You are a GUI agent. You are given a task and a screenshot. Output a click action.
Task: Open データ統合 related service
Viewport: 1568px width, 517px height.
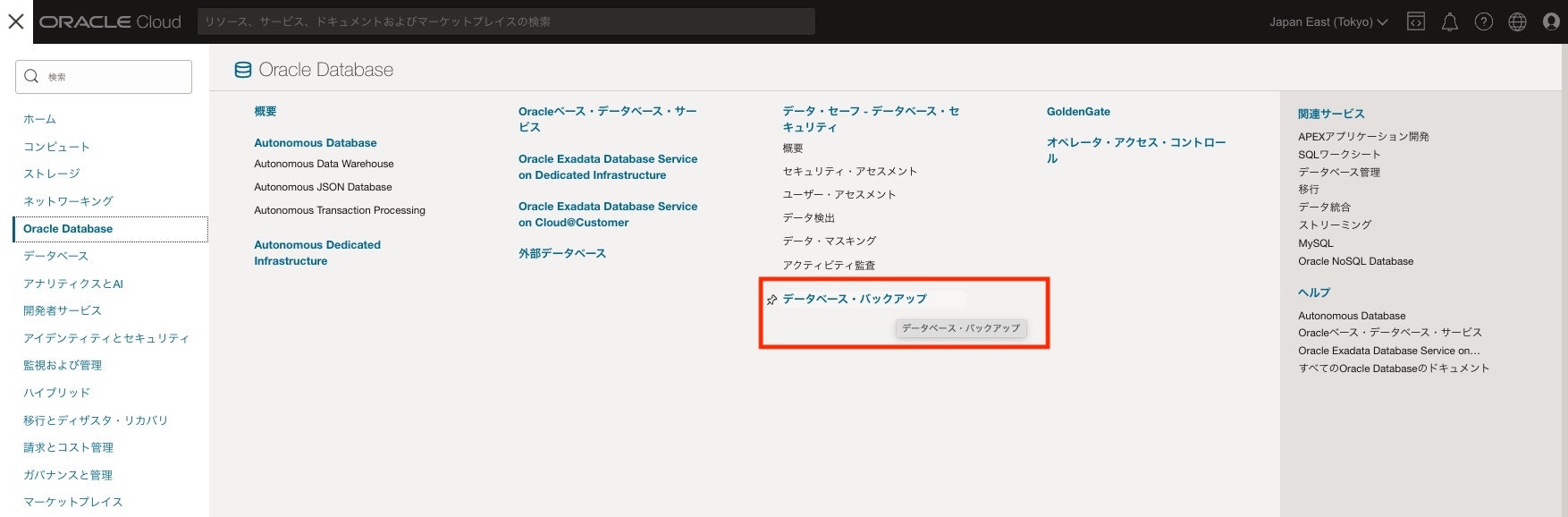point(1325,208)
